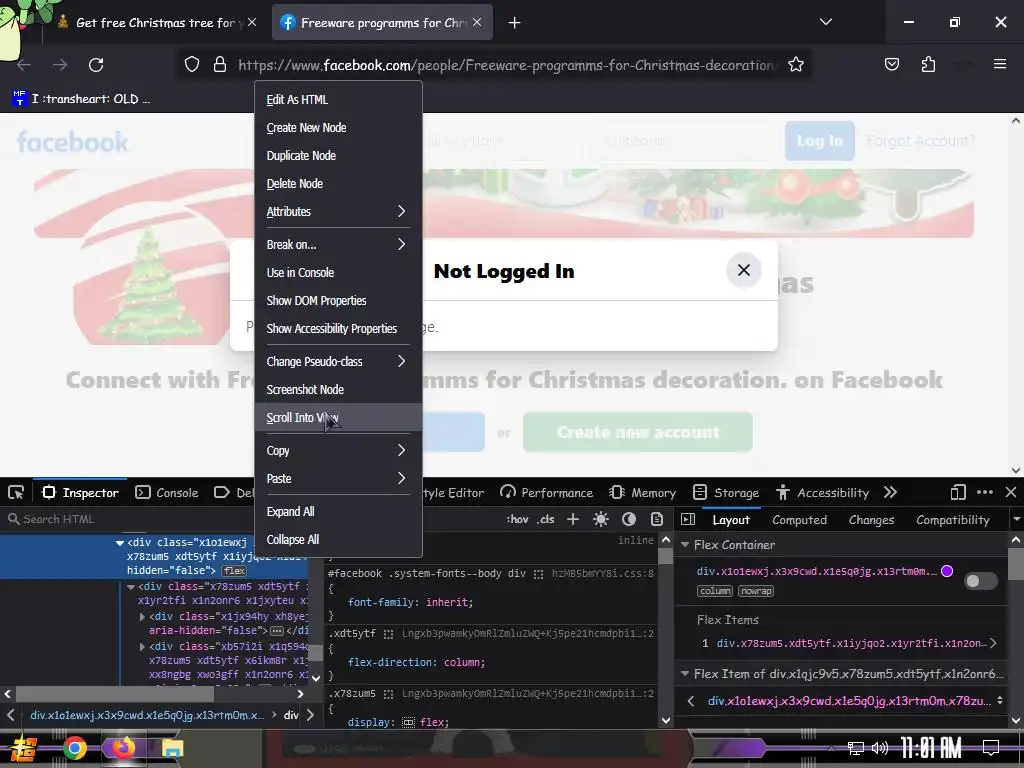Screen dimensions: 1024x768
Task: Choose Collapse All in context menu
Action: point(338,539)
